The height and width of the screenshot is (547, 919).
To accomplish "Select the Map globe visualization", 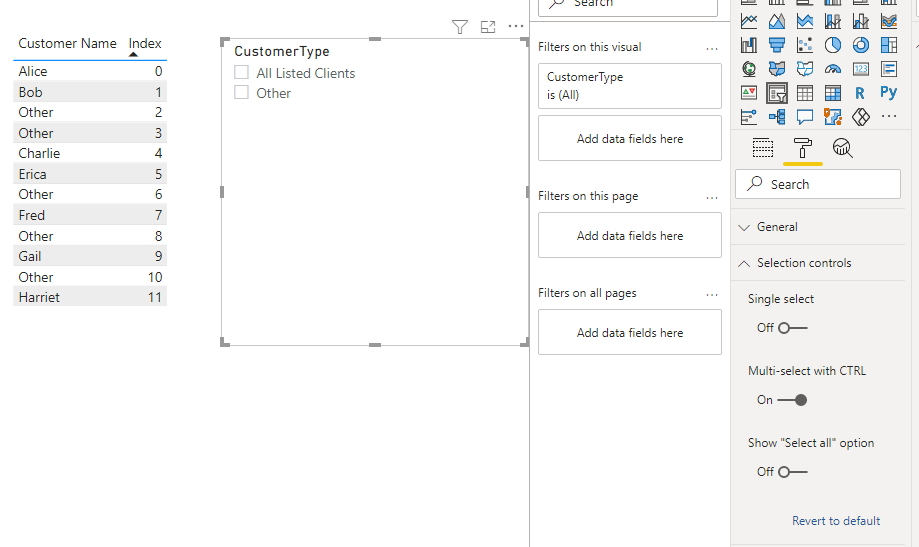I will pos(748,69).
